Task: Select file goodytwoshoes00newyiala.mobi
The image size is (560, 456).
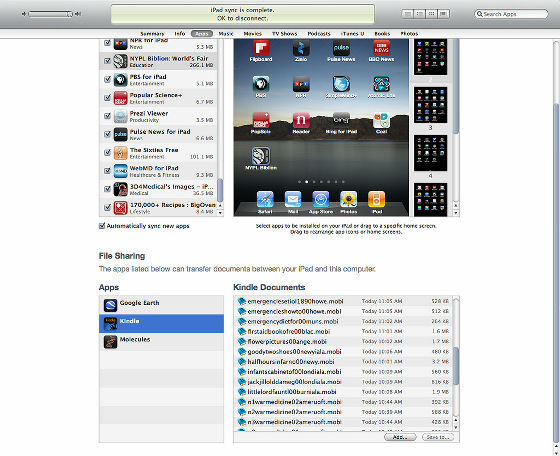Action: tap(343, 352)
